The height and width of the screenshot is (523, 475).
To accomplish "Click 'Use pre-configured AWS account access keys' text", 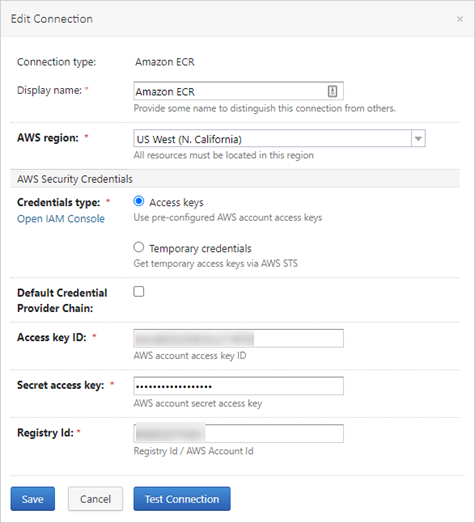I will tap(228, 217).
